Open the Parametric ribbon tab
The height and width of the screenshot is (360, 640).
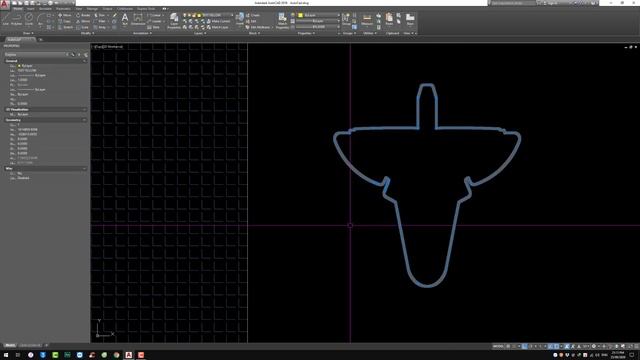click(x=63, y=9)
